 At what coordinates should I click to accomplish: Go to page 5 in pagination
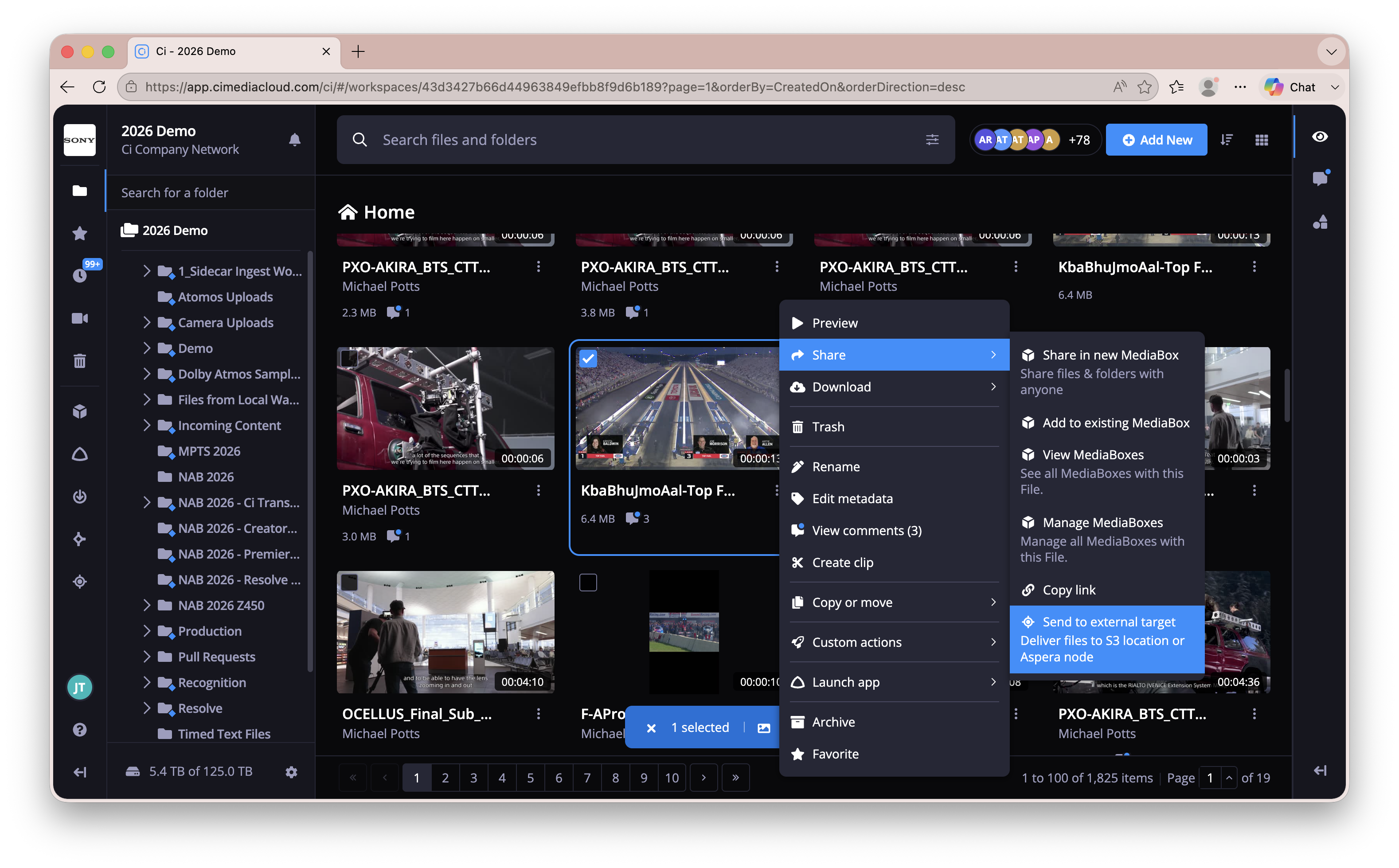coord(530,777)
